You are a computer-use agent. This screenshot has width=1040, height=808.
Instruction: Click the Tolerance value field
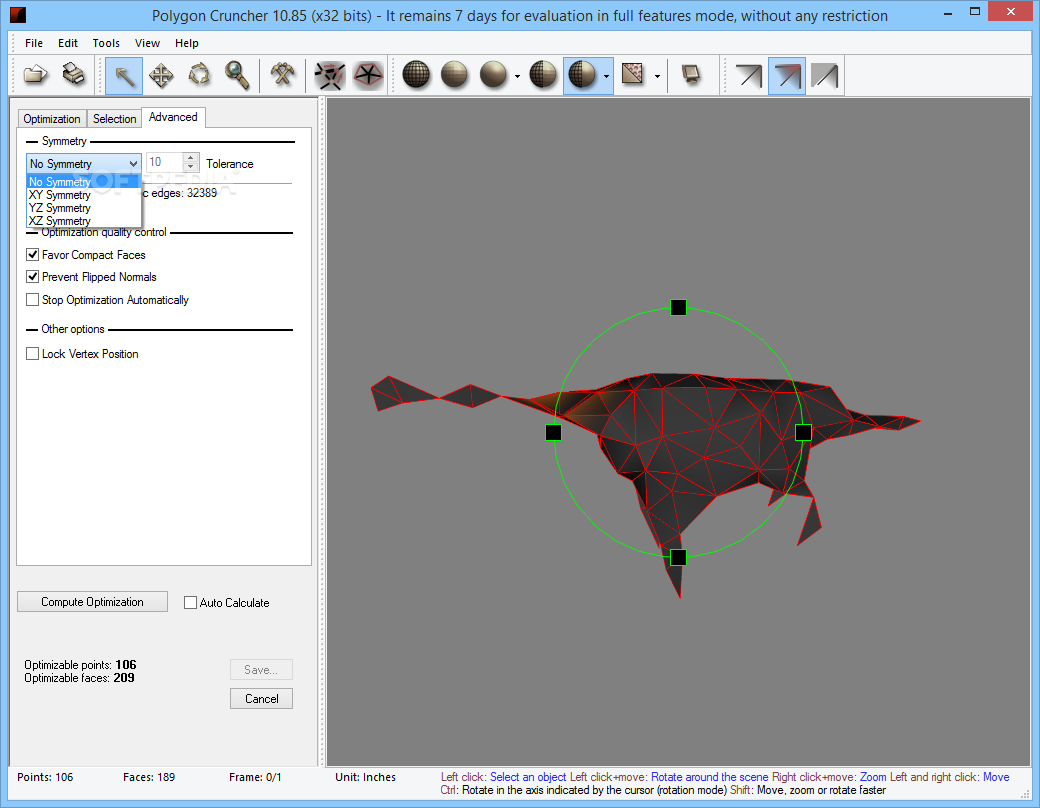pyautogui.click(x=164, y=163)
